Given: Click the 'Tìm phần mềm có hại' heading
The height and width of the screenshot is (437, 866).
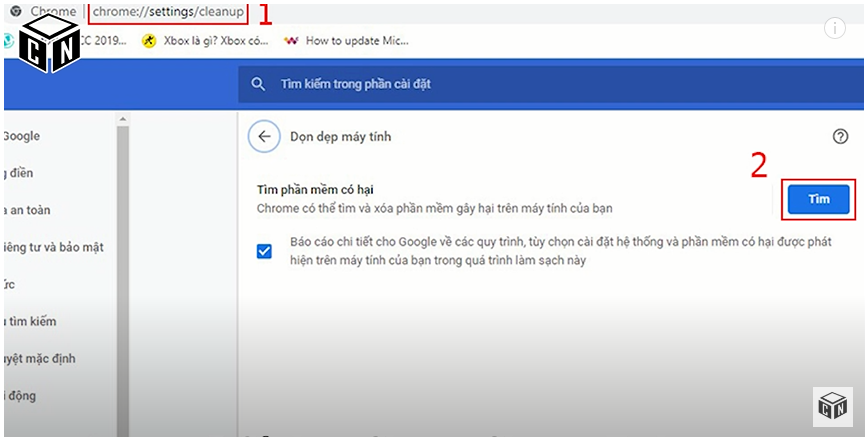Looking at the screenshot, I should click(315, 189).
